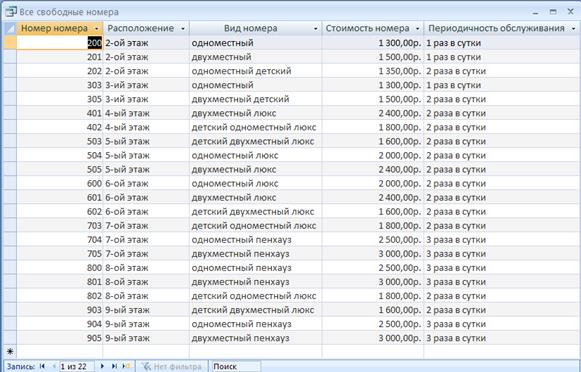This screenshot has width=581, height=372.
Task: Click room number cell 200
Action: (60, 43)
